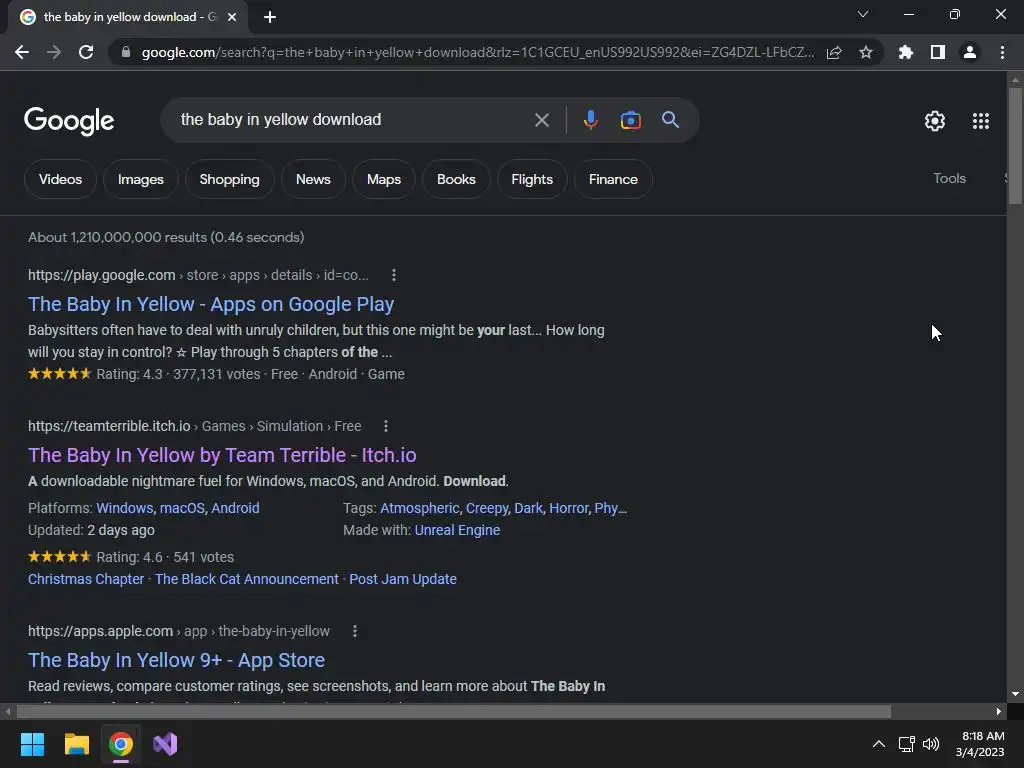The width and height of the screenshot is (1024, 768).
Task: Open The Baby In Yellow App Store result
Action: tap(176, 660)
